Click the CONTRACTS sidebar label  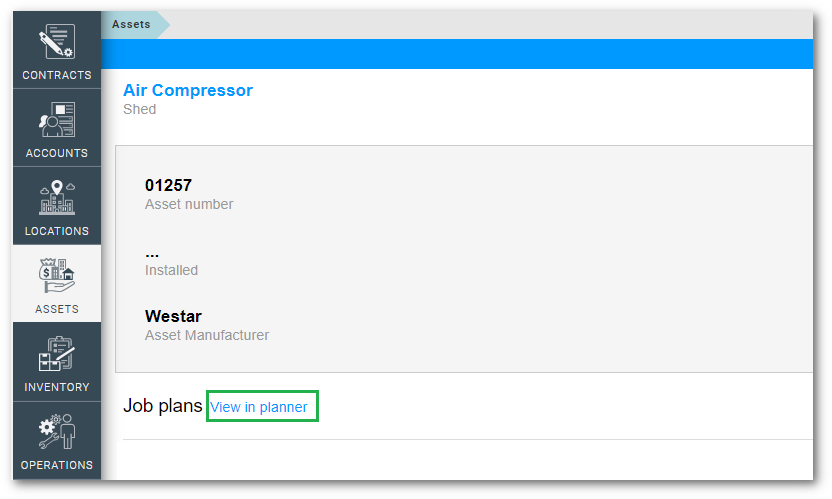tap(57, 75)
